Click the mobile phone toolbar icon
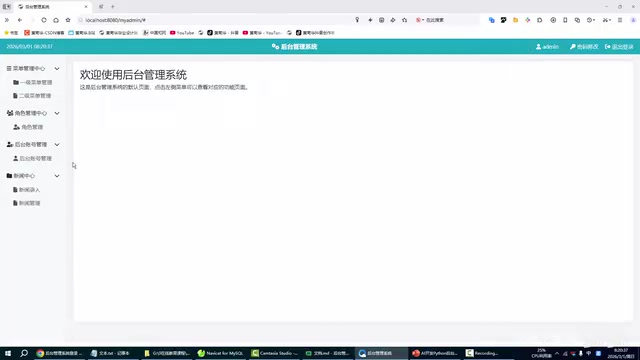Image resolution: width=640 pixels, height=360 pixels. pyautogui.click(x=565, y=20)
